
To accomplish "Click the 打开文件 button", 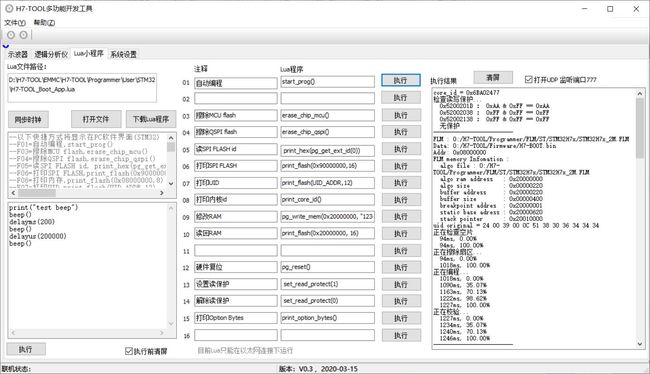I will 96,119.
